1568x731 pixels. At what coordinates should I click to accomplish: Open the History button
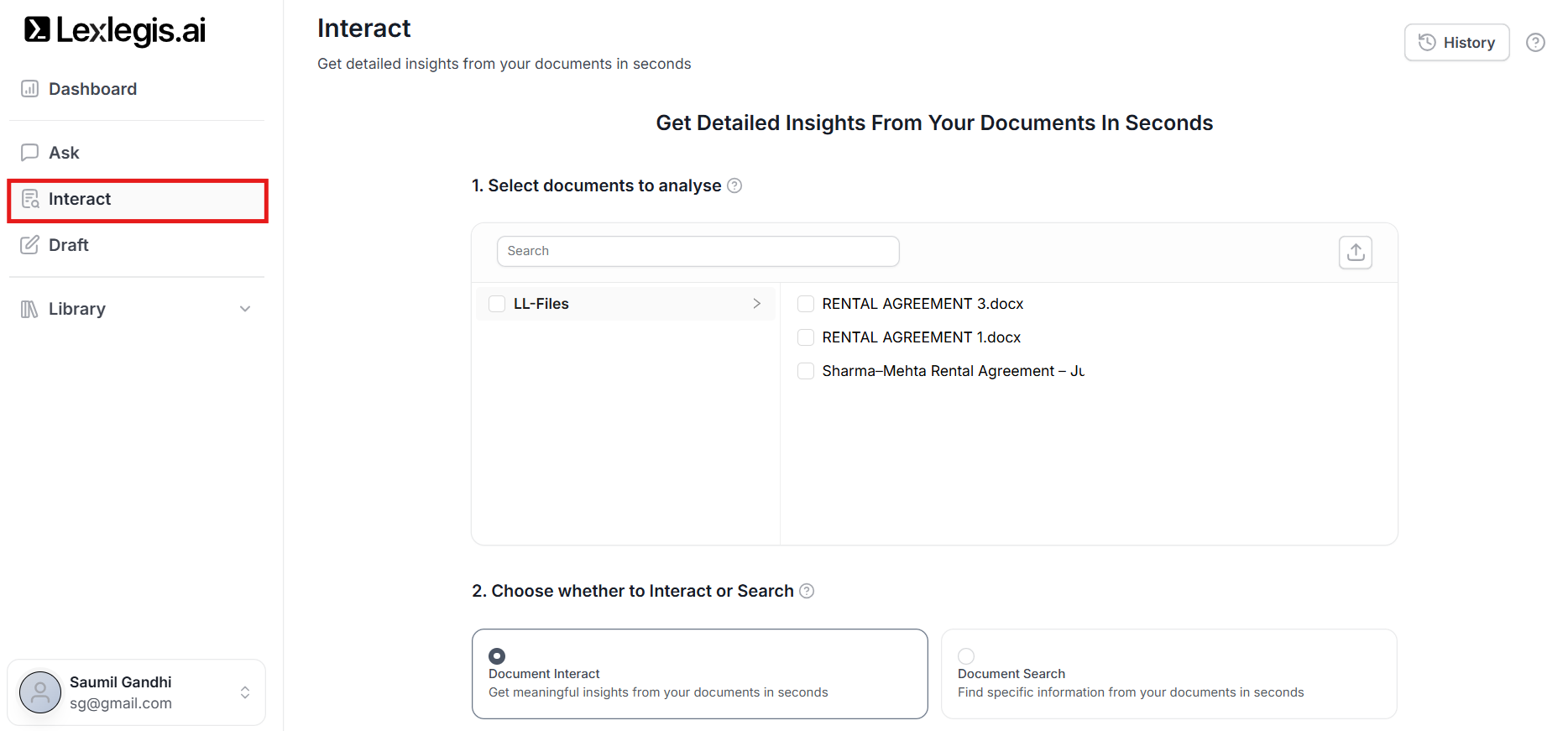click(x=1456, y=43)
